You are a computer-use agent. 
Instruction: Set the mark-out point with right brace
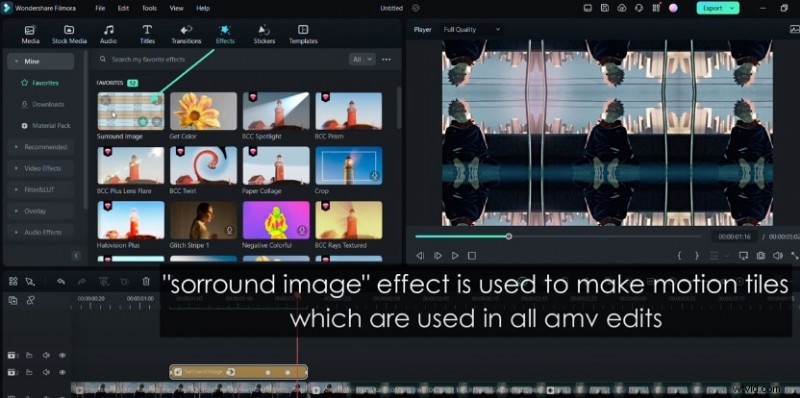coord(696,256)
